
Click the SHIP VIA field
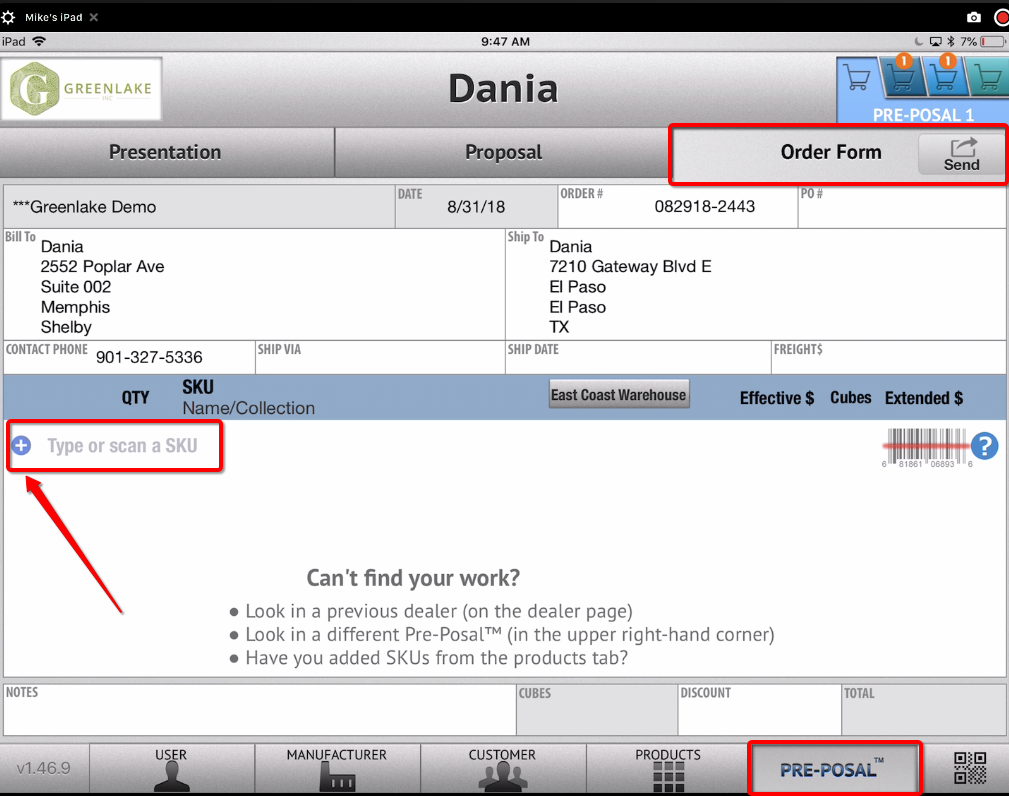click(x=380, y=357)
